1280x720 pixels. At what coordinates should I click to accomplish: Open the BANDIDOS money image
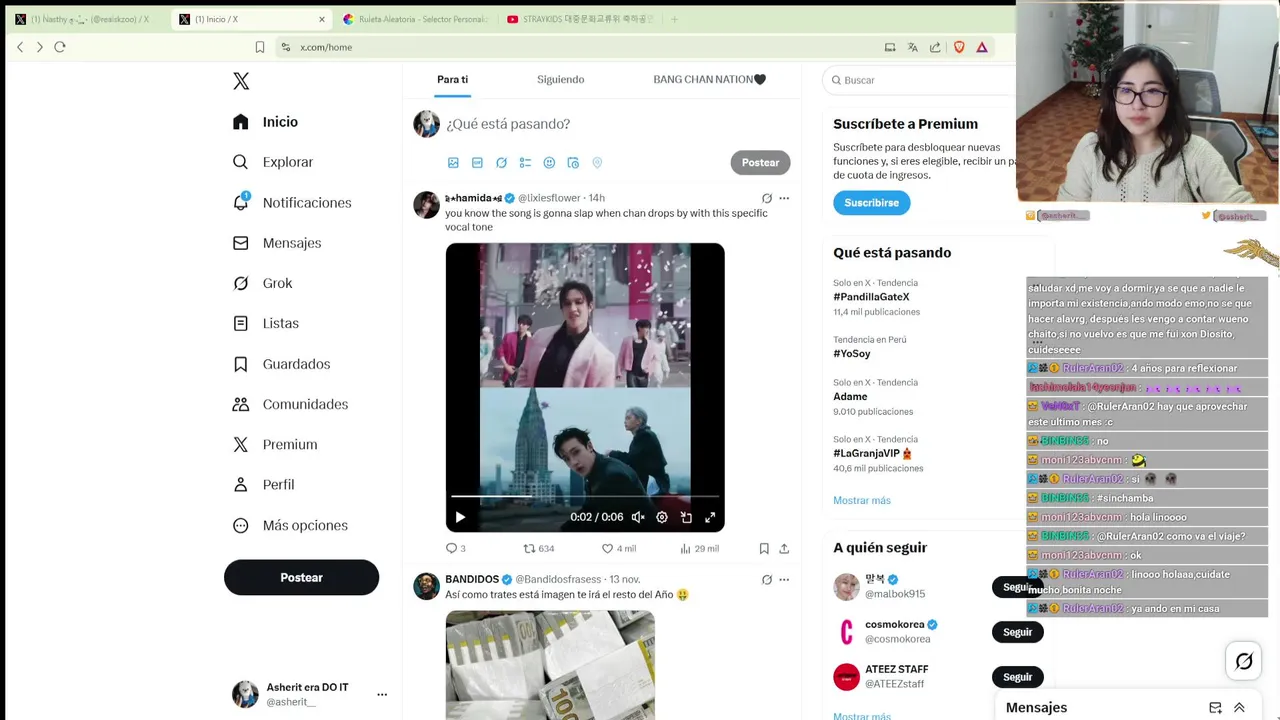[x=550, y=665]
